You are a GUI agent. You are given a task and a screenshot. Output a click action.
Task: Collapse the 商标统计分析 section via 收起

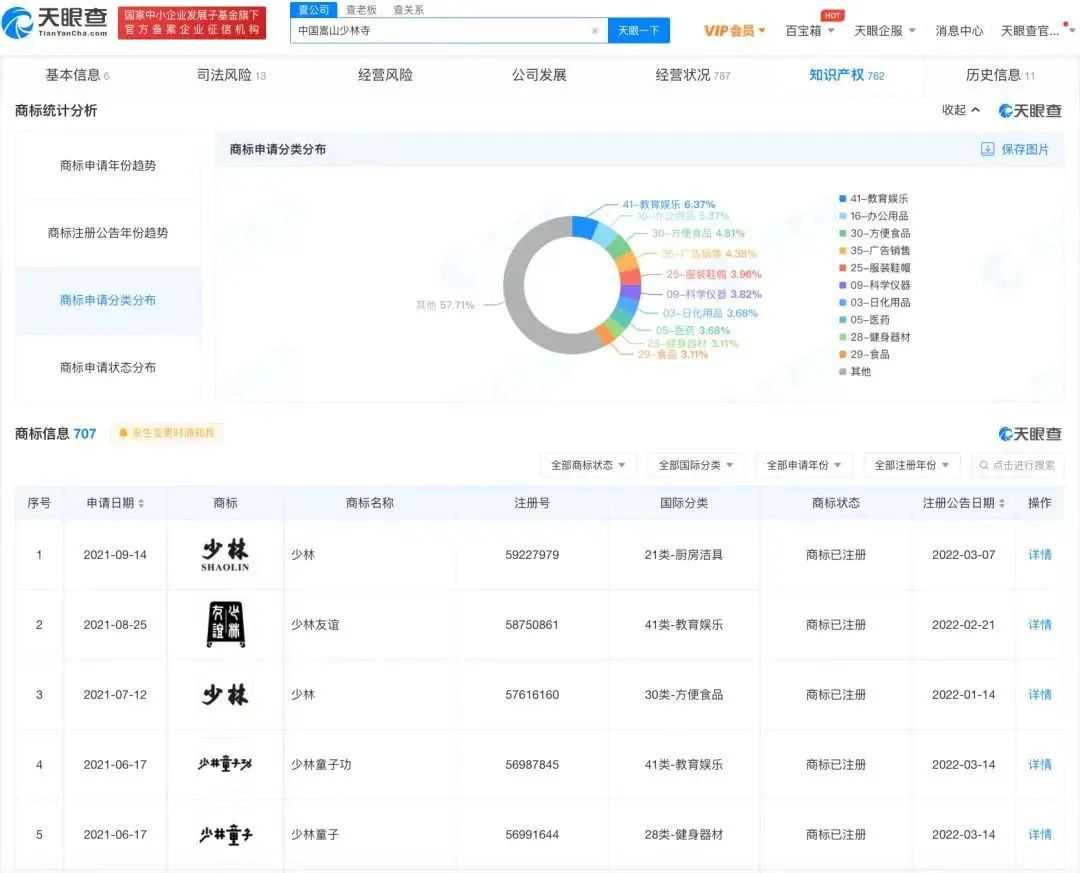tap(957, 111)
